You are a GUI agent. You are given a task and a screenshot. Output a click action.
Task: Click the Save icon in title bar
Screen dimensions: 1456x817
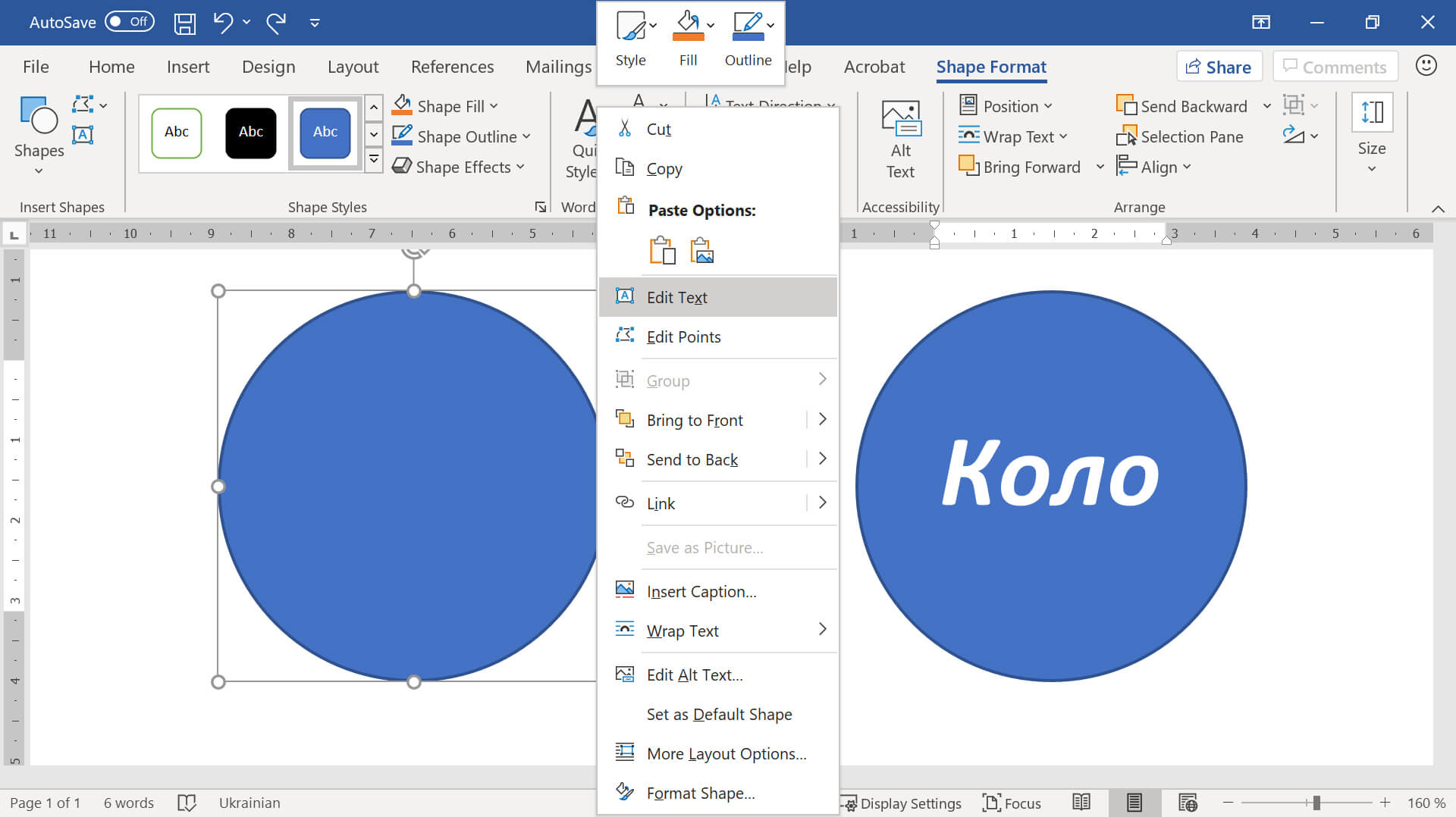184,23
